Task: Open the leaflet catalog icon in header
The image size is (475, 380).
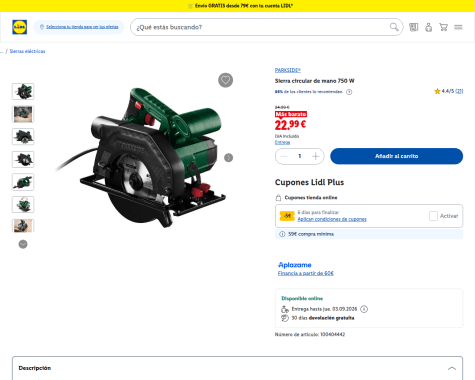Action: pyautogui.click(x=414, y=27)
